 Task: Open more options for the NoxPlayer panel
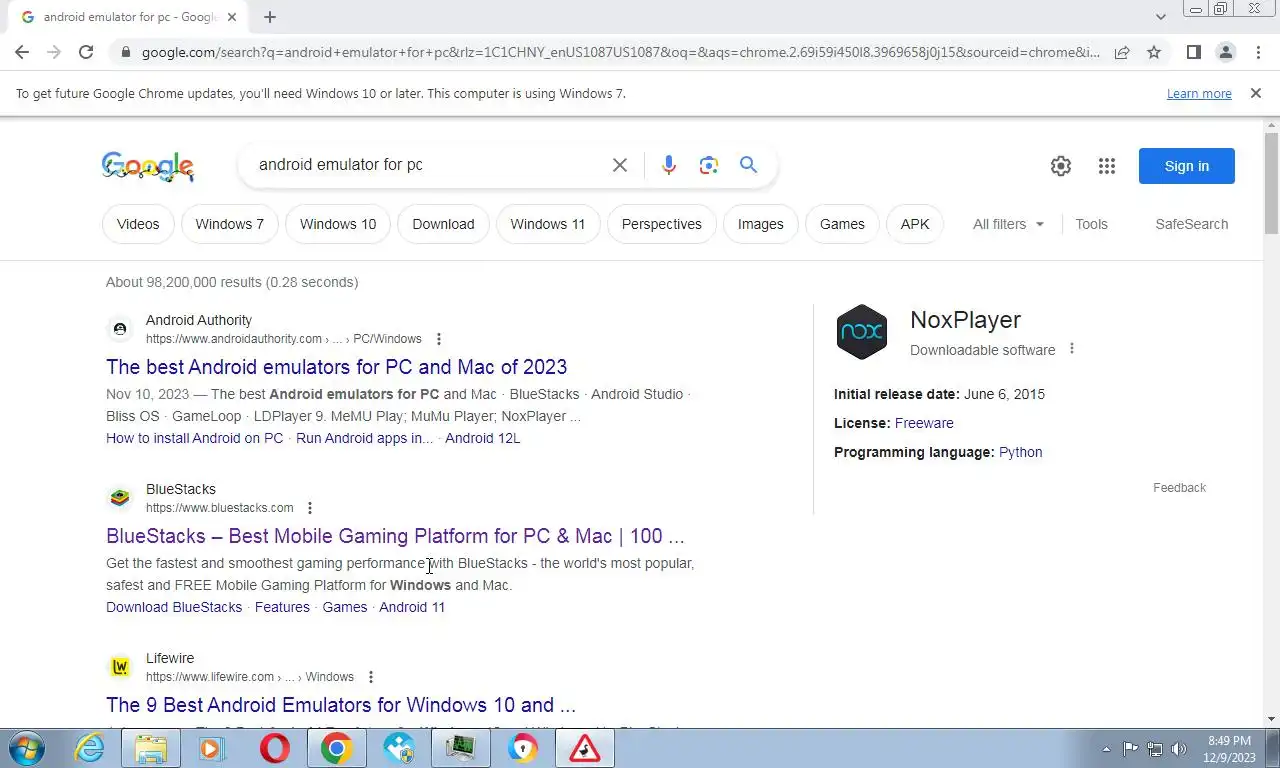click(x=1071, y=349)
